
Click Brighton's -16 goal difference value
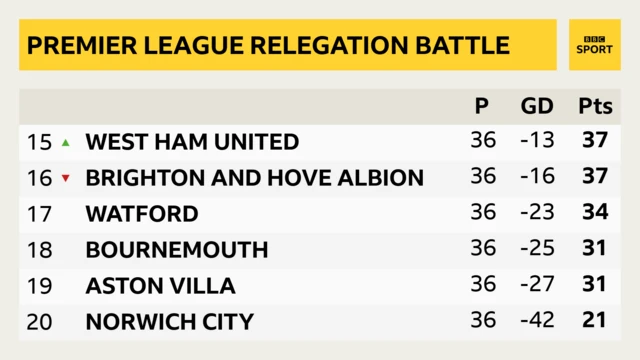(538, 176)
